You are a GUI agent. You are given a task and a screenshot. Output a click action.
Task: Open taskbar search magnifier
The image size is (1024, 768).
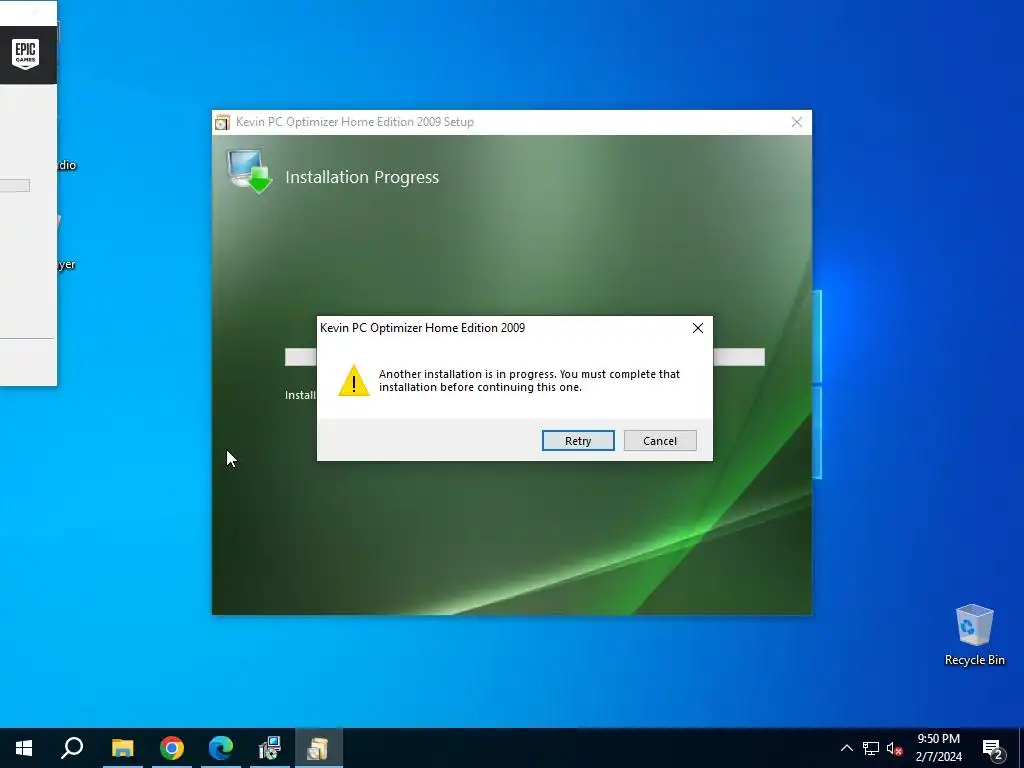coord(72,748)
